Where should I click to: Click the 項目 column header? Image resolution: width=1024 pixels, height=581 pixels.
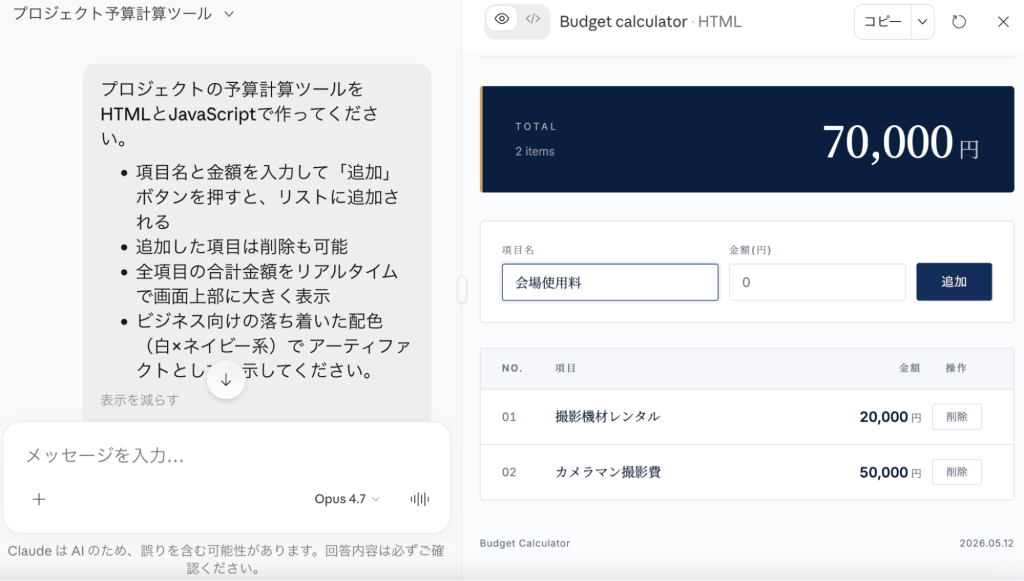(566, 368)
